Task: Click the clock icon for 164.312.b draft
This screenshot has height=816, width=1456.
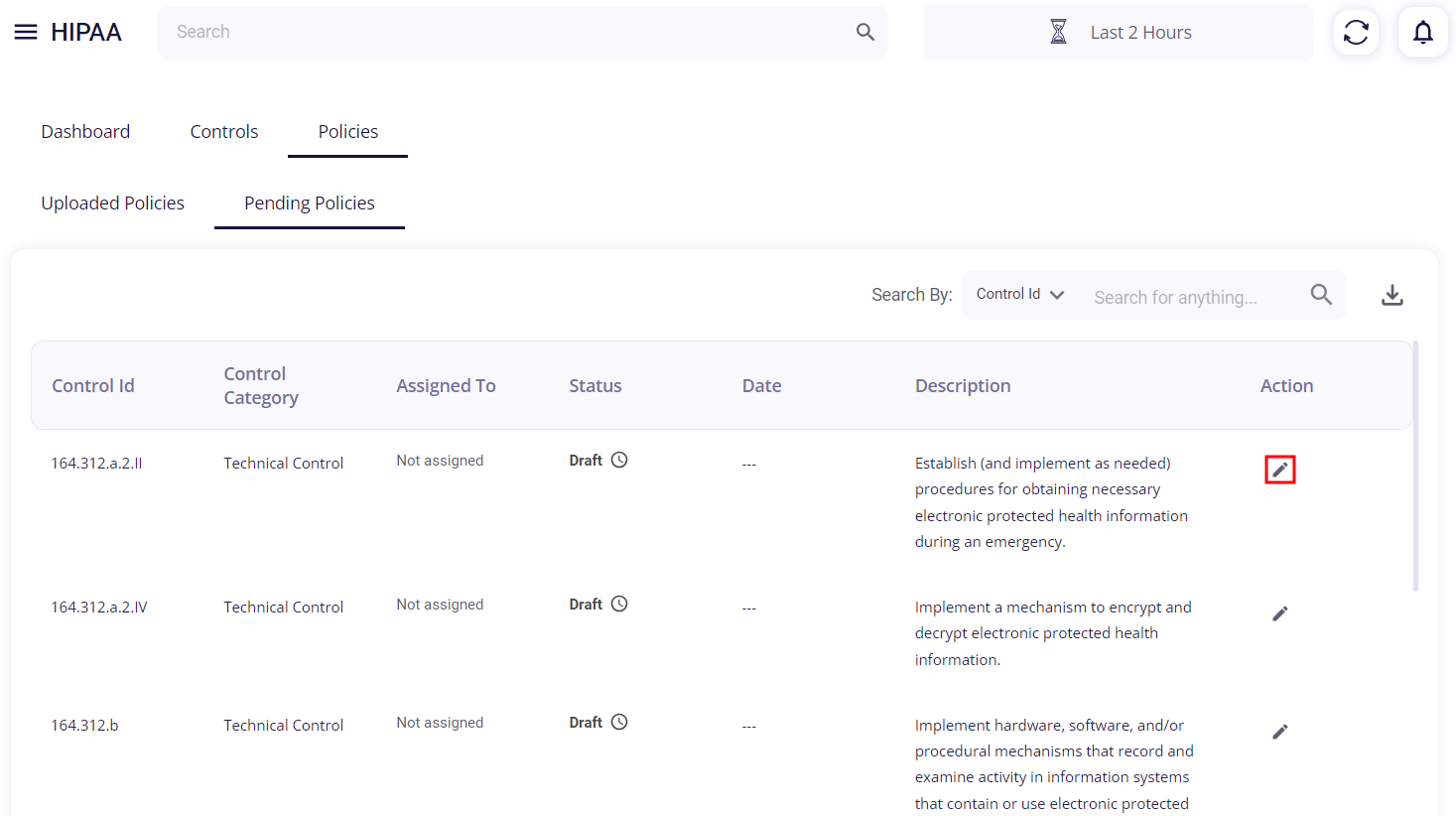Action: [x=619, y=722]
